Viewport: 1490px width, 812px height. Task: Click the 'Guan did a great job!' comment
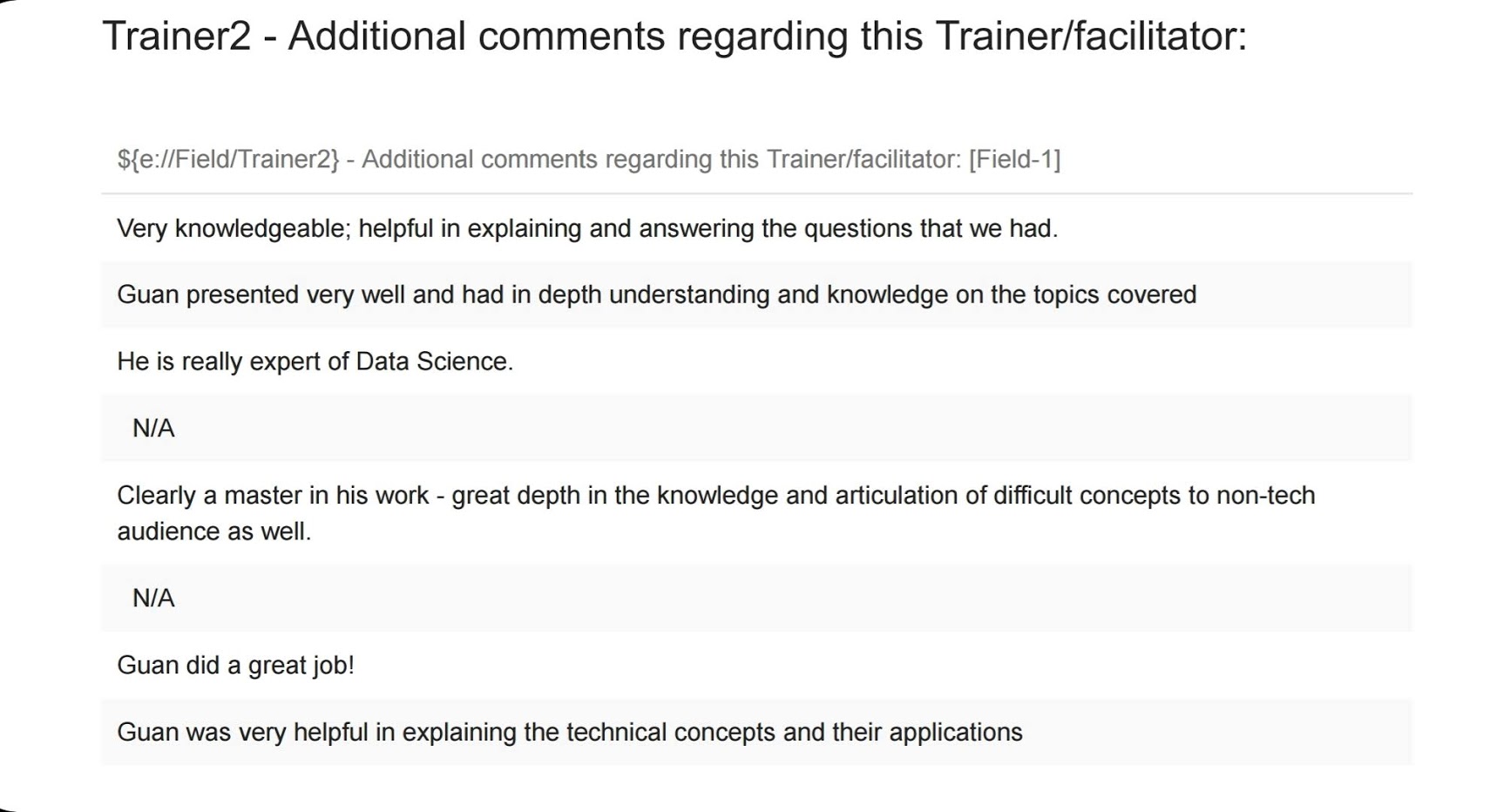coord(235,666)
